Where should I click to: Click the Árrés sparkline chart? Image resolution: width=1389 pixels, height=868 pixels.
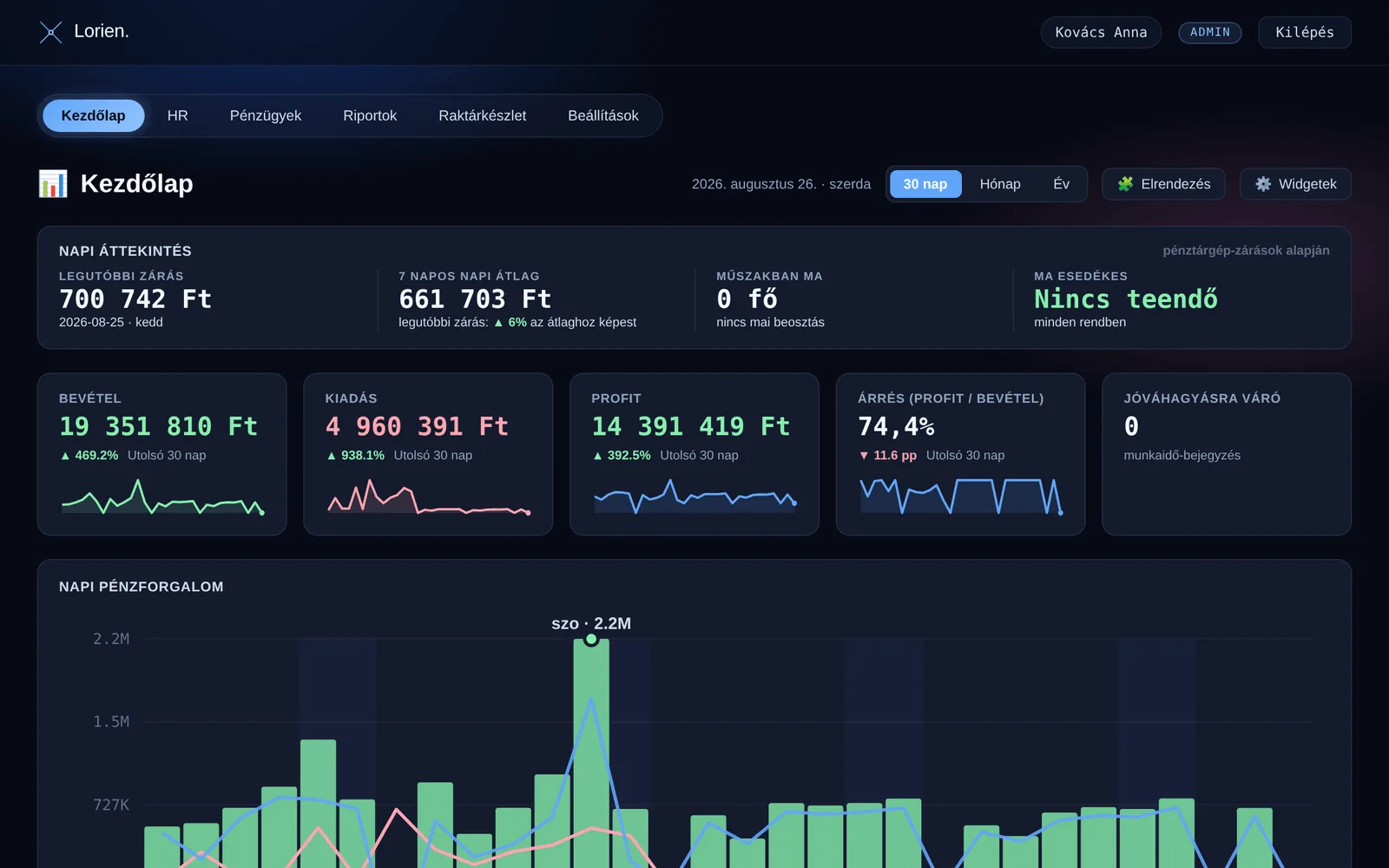pyautogui.click(x=960, y=496)
